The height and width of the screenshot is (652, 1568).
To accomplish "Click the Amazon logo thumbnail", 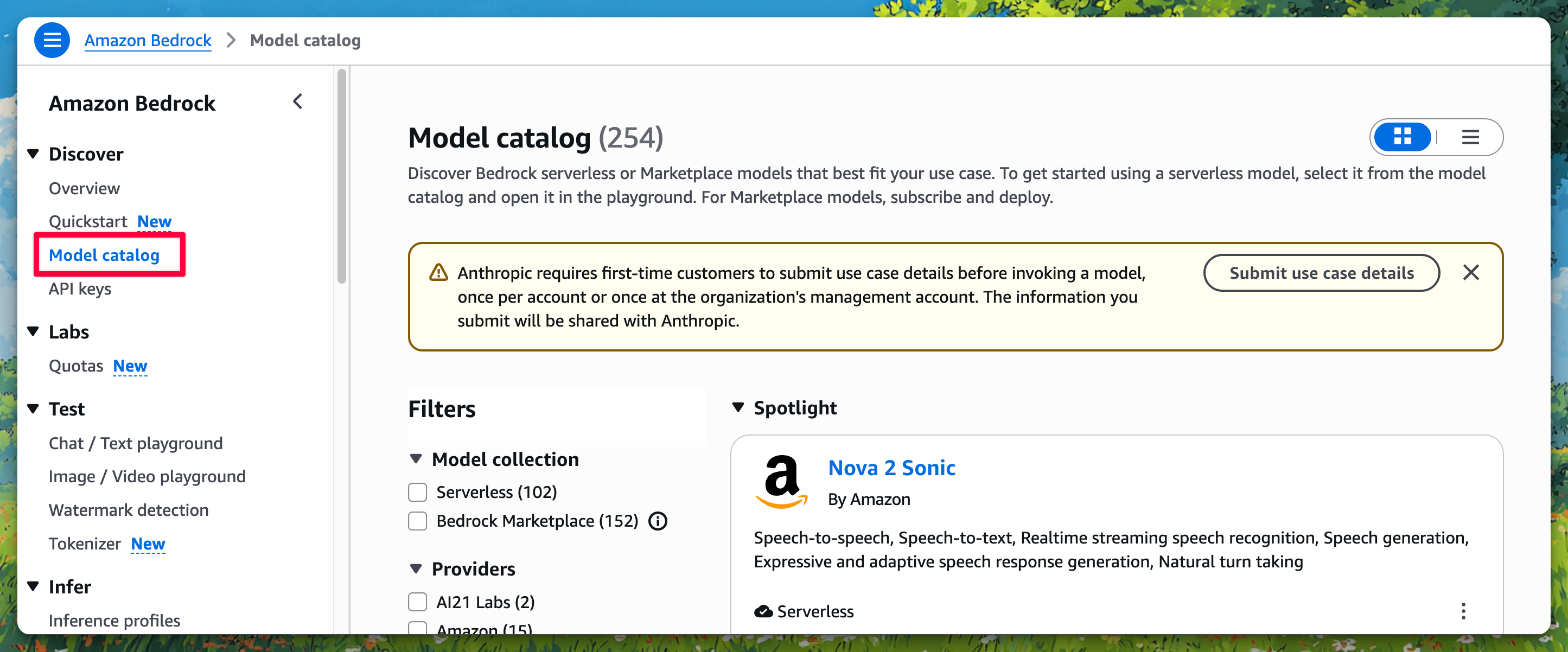I will (x=782, y=482).
